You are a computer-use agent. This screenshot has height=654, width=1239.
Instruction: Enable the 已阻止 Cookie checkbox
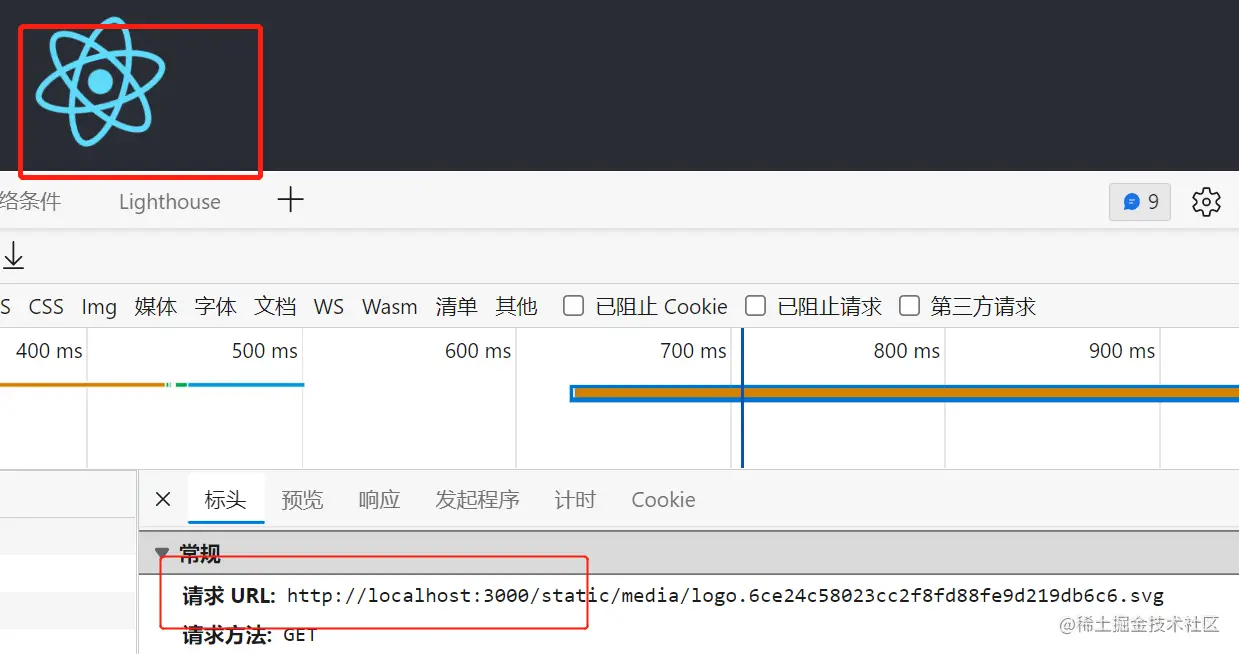coord(573,306)
